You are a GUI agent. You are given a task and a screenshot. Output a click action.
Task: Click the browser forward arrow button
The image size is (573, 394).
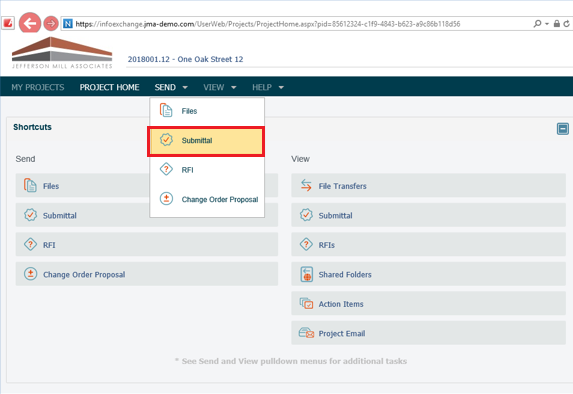tap(51, 24)
